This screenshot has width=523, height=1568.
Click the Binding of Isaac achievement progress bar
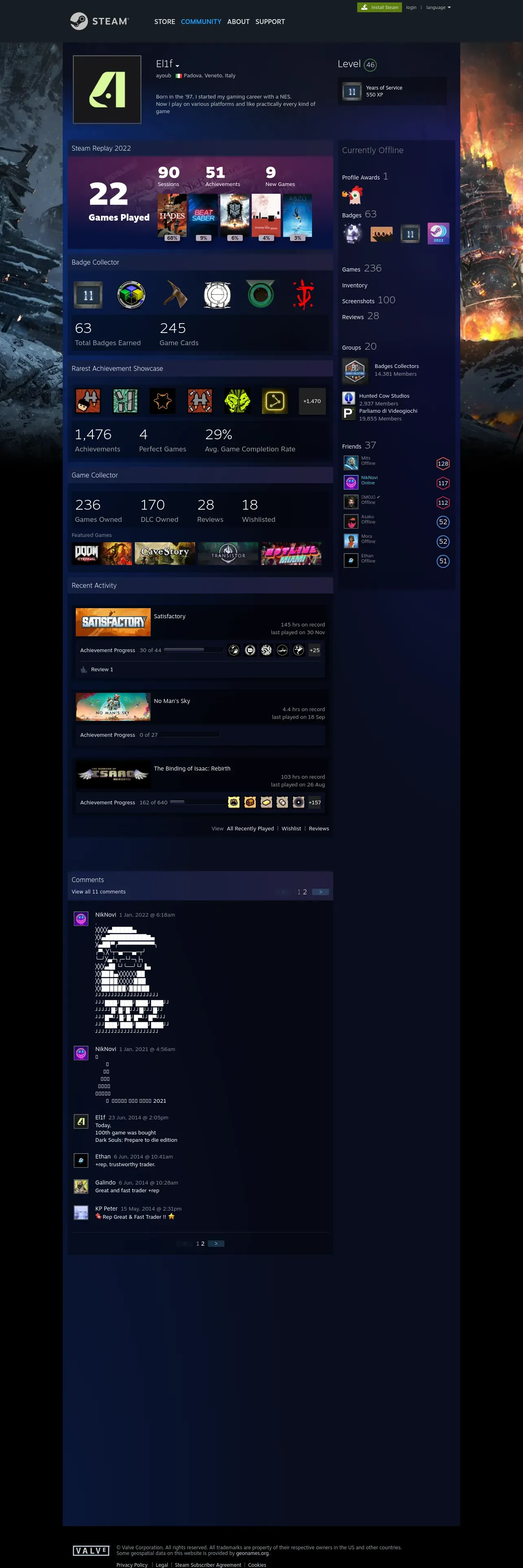(199, 802)
